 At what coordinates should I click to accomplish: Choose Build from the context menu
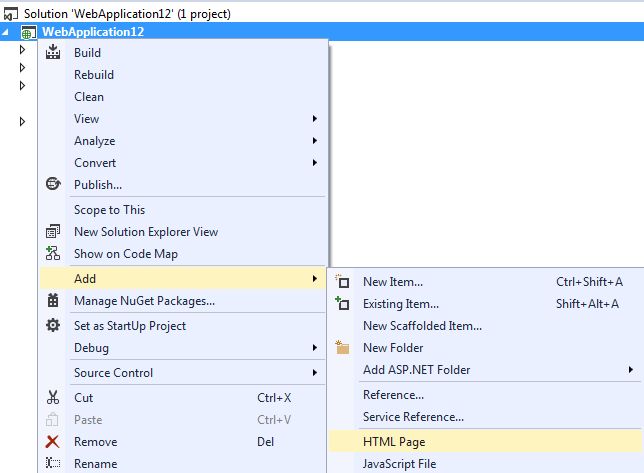[184, 53]
